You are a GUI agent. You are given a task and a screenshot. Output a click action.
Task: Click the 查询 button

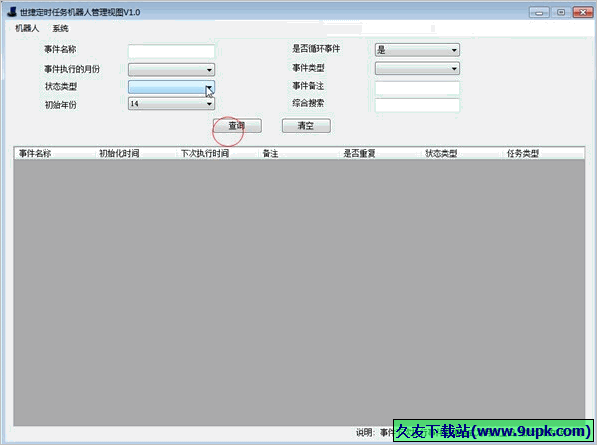pyautogui.click(x=237, y=126)
